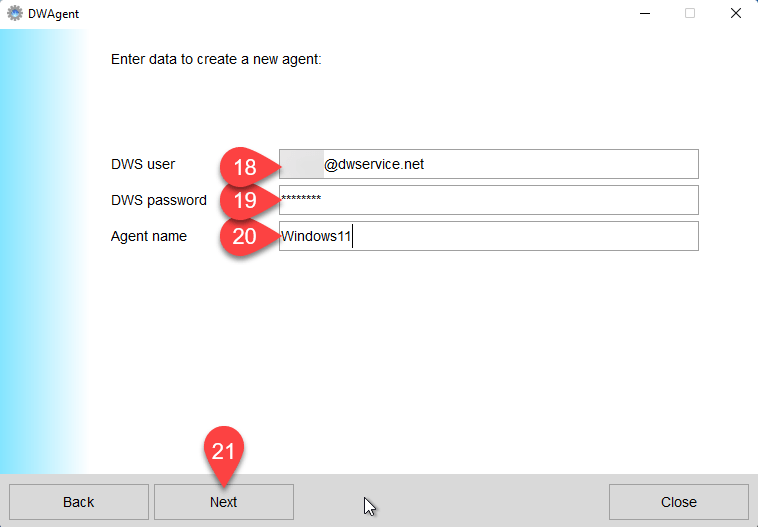Click into the Agent name field
This screenshot has width=758, height=527.
point(489,236)
